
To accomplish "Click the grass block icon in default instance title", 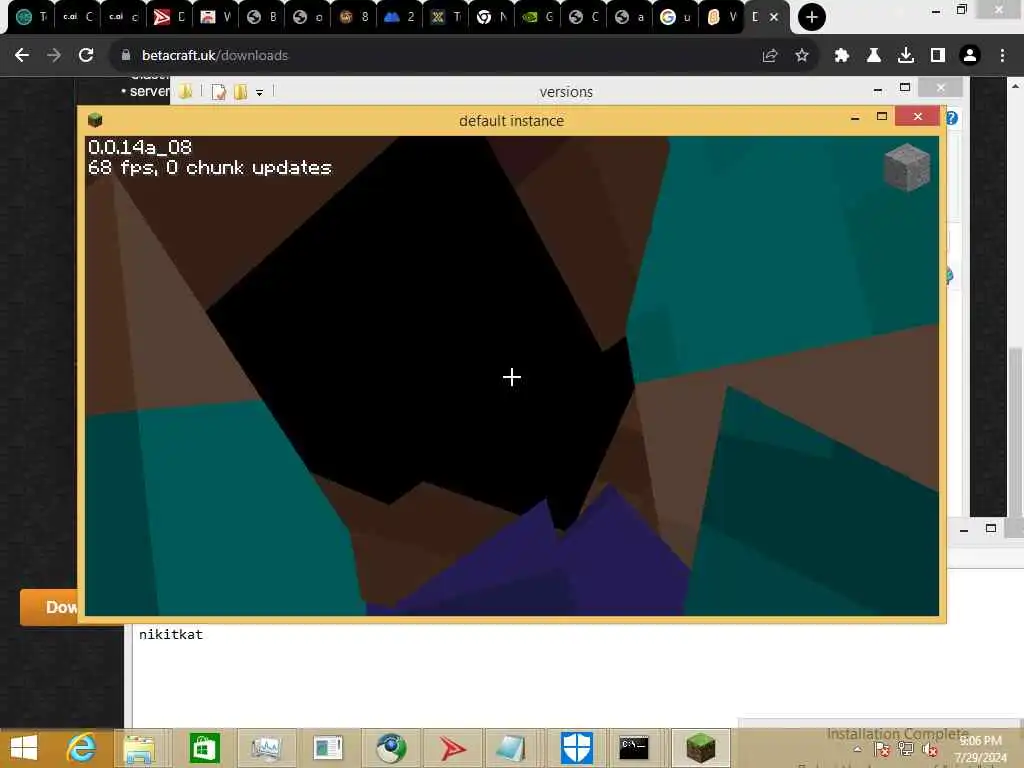I will click(95, 120).
